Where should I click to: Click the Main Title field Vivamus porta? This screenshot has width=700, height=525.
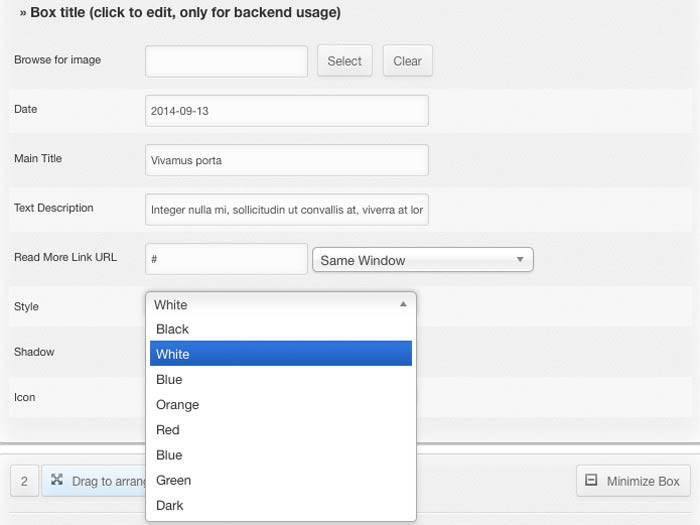(x=286, y=160)
